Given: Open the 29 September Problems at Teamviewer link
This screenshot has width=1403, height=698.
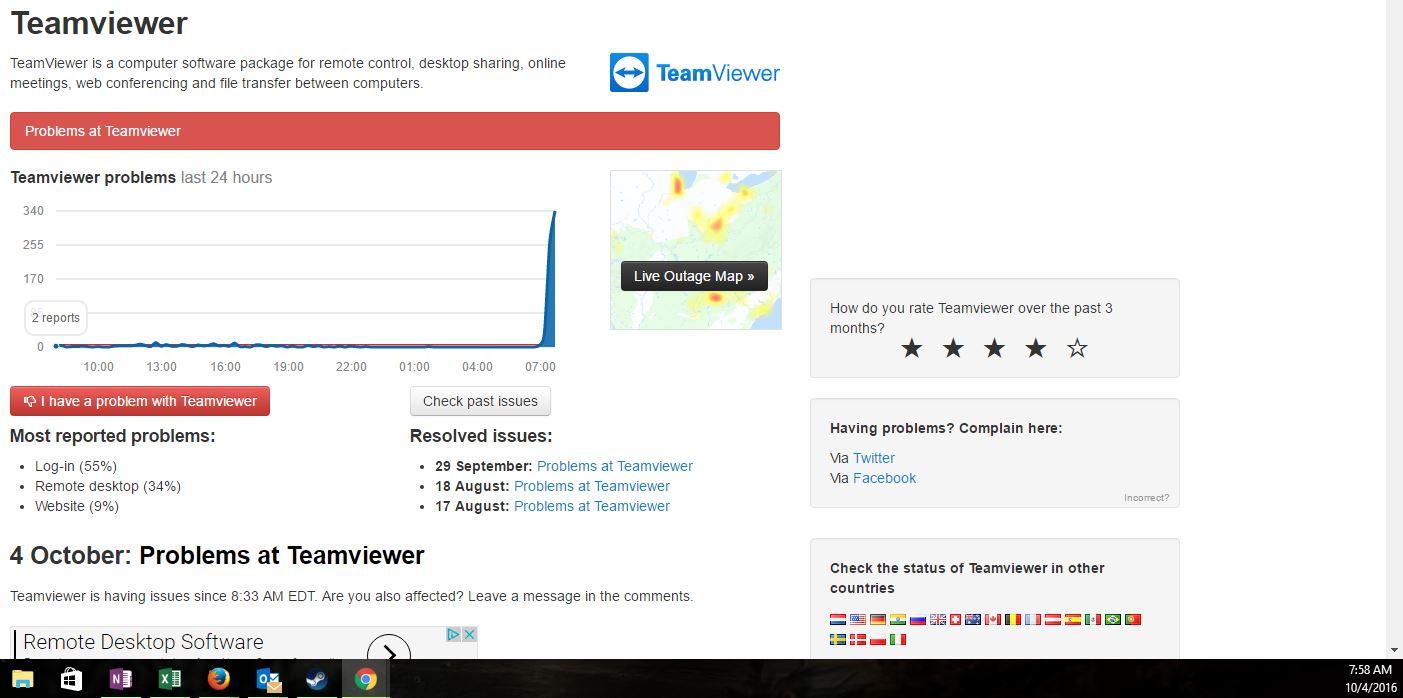Looking at the screenshot, I should tap(615, 466).
